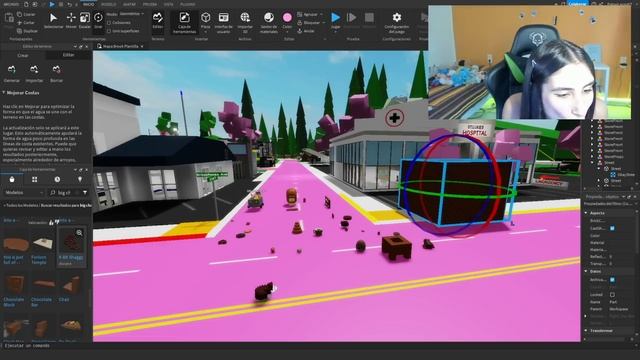
Task: Activate the Girar rotate tool
Action: 98,20
